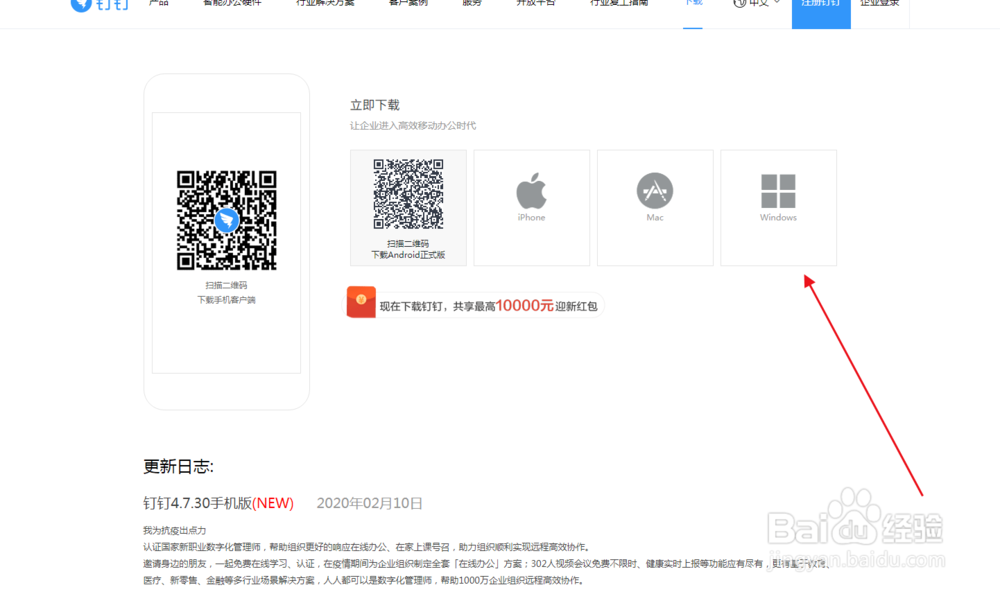Click the 我为抗疫出点力 changelog line
This screenshot has height=594, width=1000.
pos(174,530)
